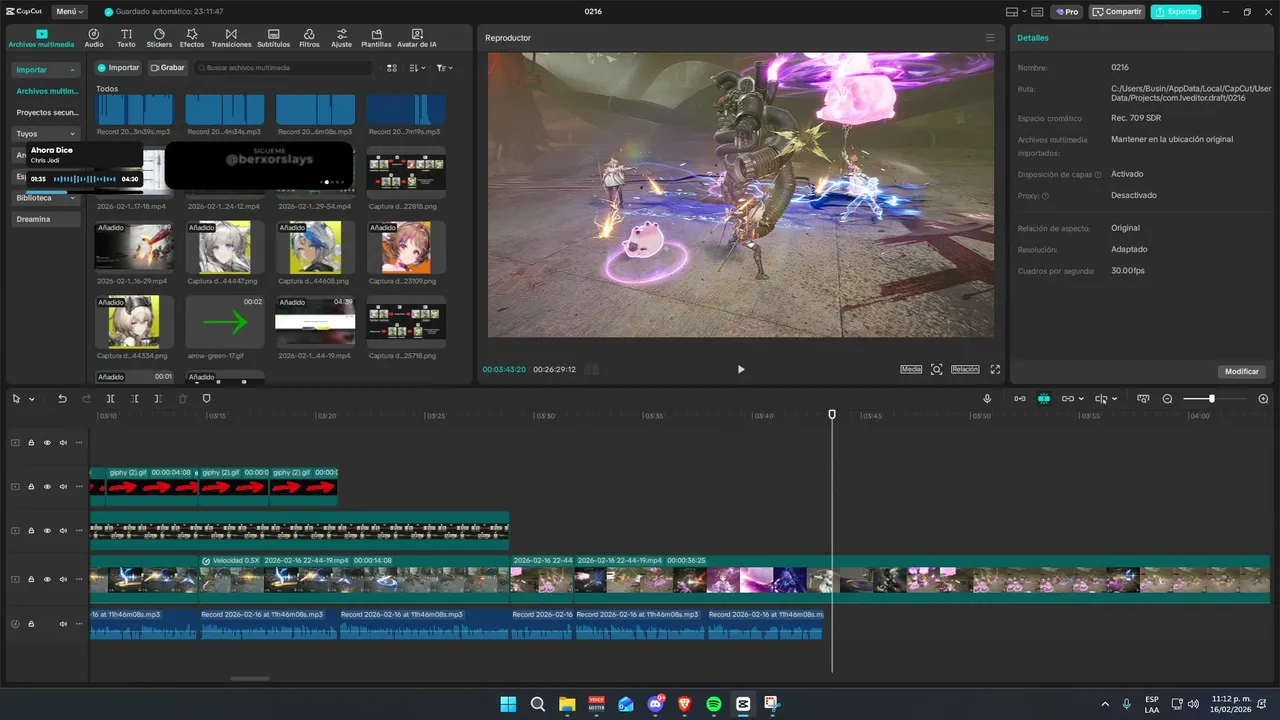The height and width of the screenshot is (720, 1280).
Task: Focus the Buscar archivos multimedia search field
Action: coord(283,68)
